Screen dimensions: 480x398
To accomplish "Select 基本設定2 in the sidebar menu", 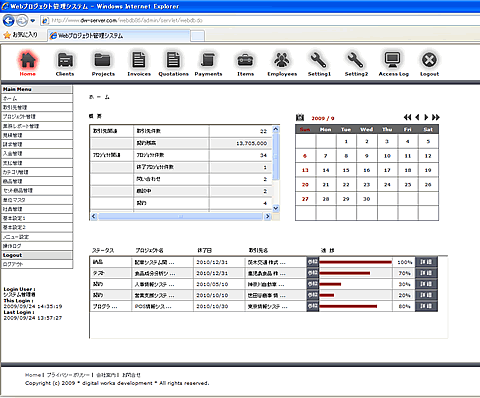I will point(37,227).
